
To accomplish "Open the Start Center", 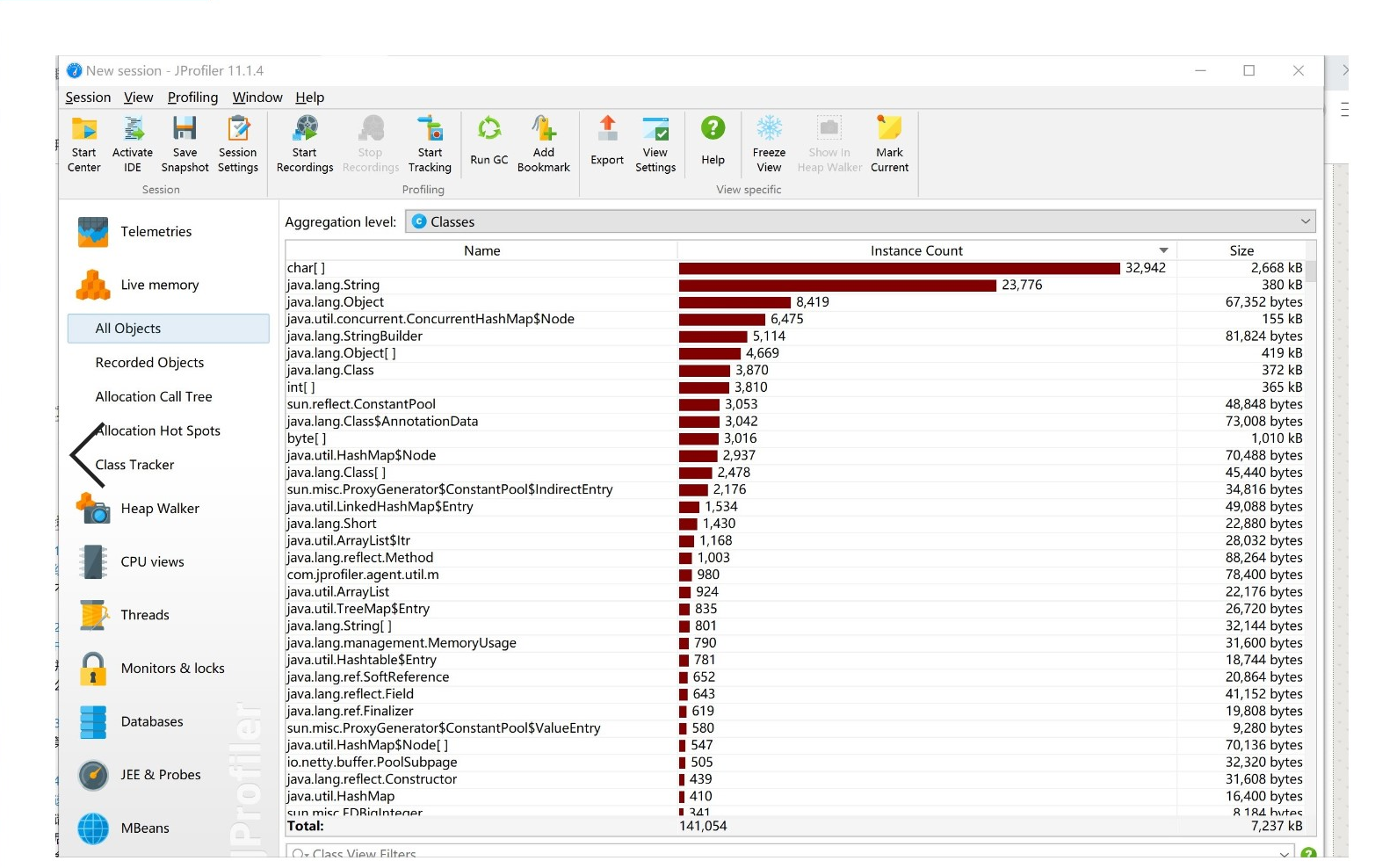I will (x=84, y=144).
